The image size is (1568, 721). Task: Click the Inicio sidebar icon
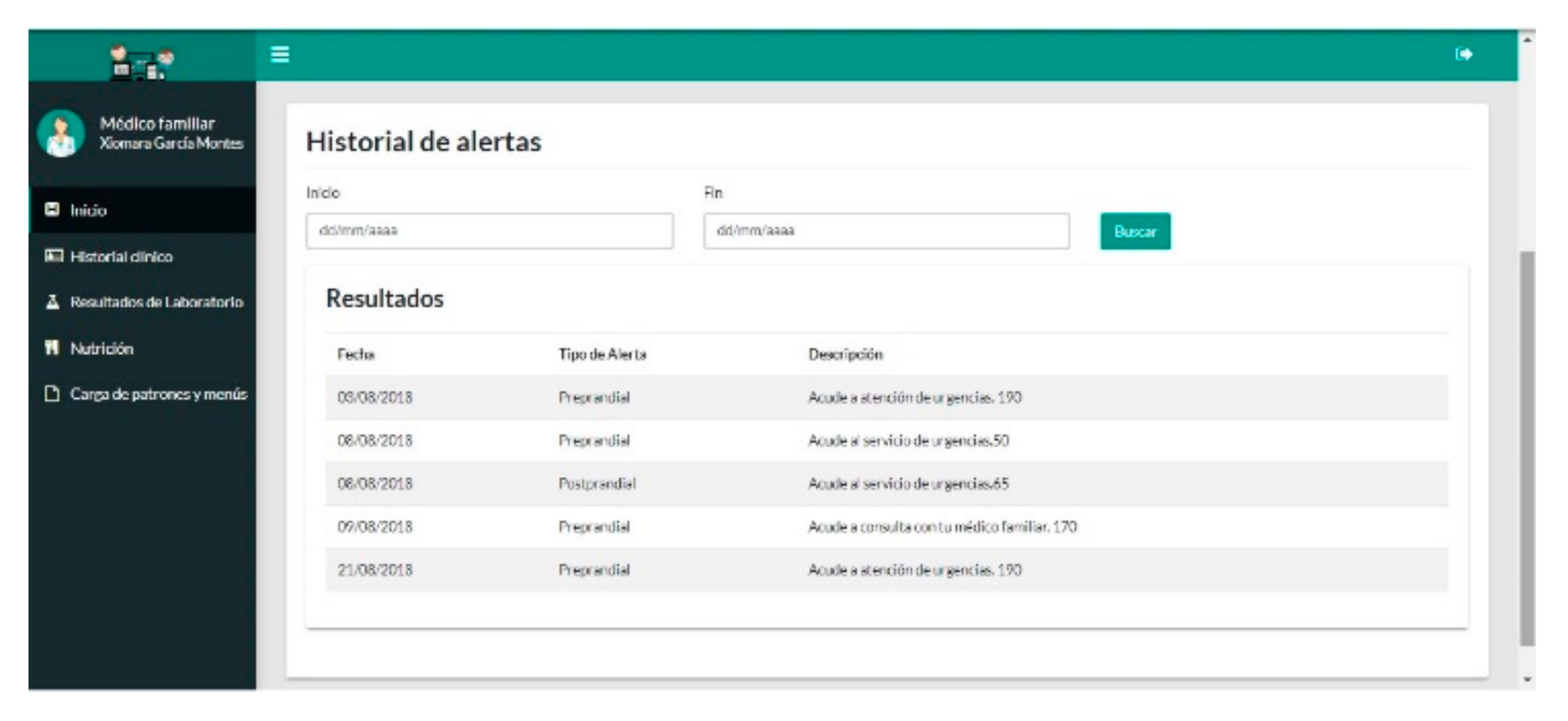[x=53, y=210]
